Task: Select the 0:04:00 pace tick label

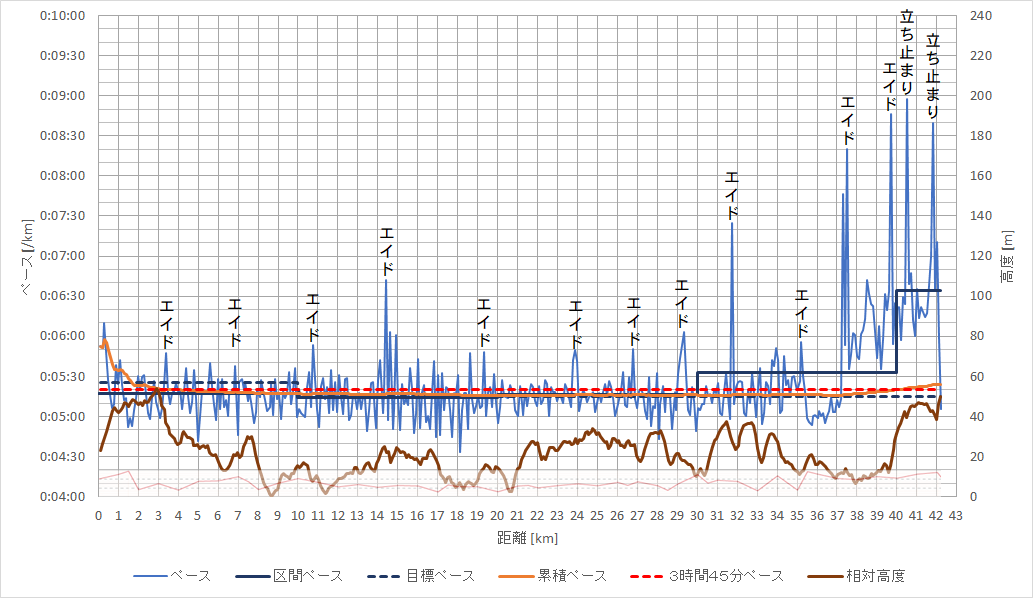Action: (x=63, y=497)
